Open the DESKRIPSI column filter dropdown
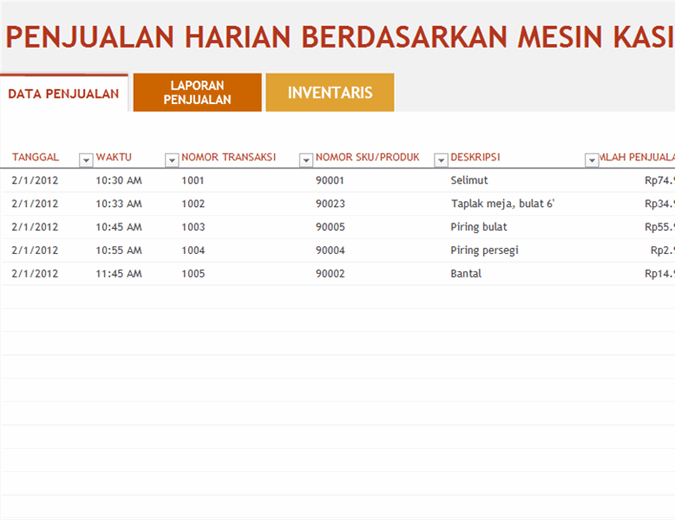Viewport: 675px width, 520px height. click(x=592, y=160)
